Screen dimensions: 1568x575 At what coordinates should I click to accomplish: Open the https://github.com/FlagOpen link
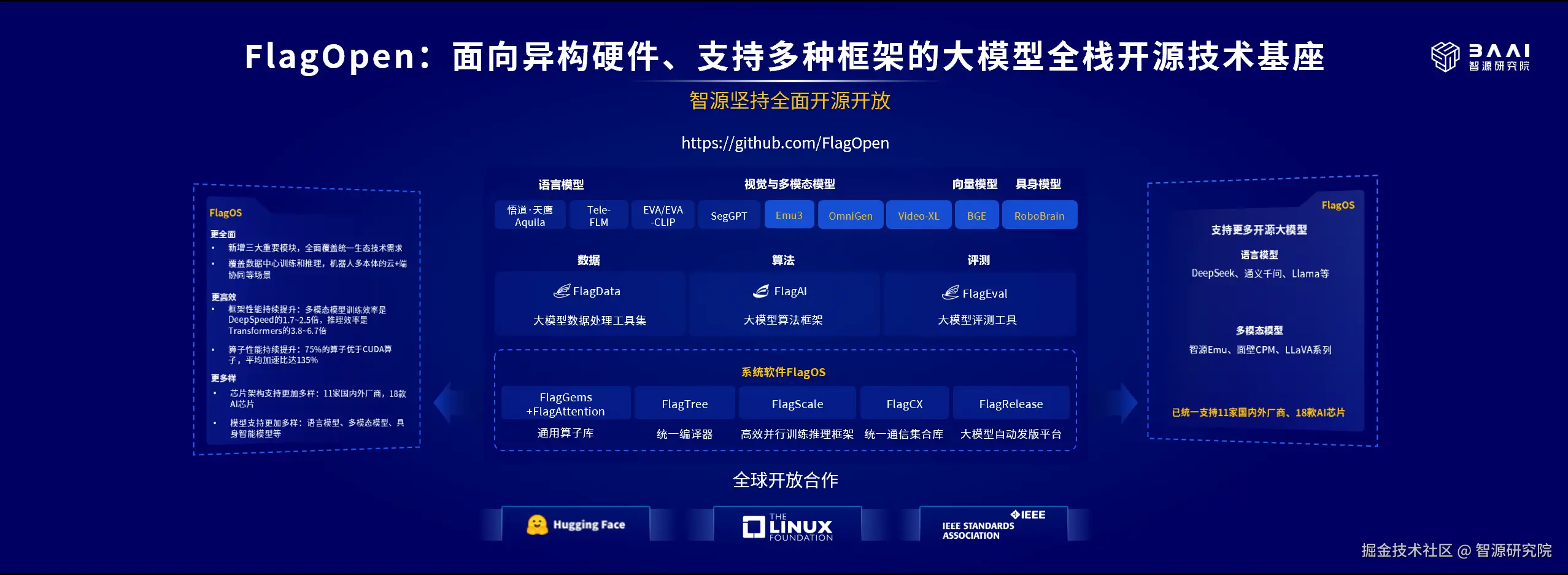click(x=785, y=143)
